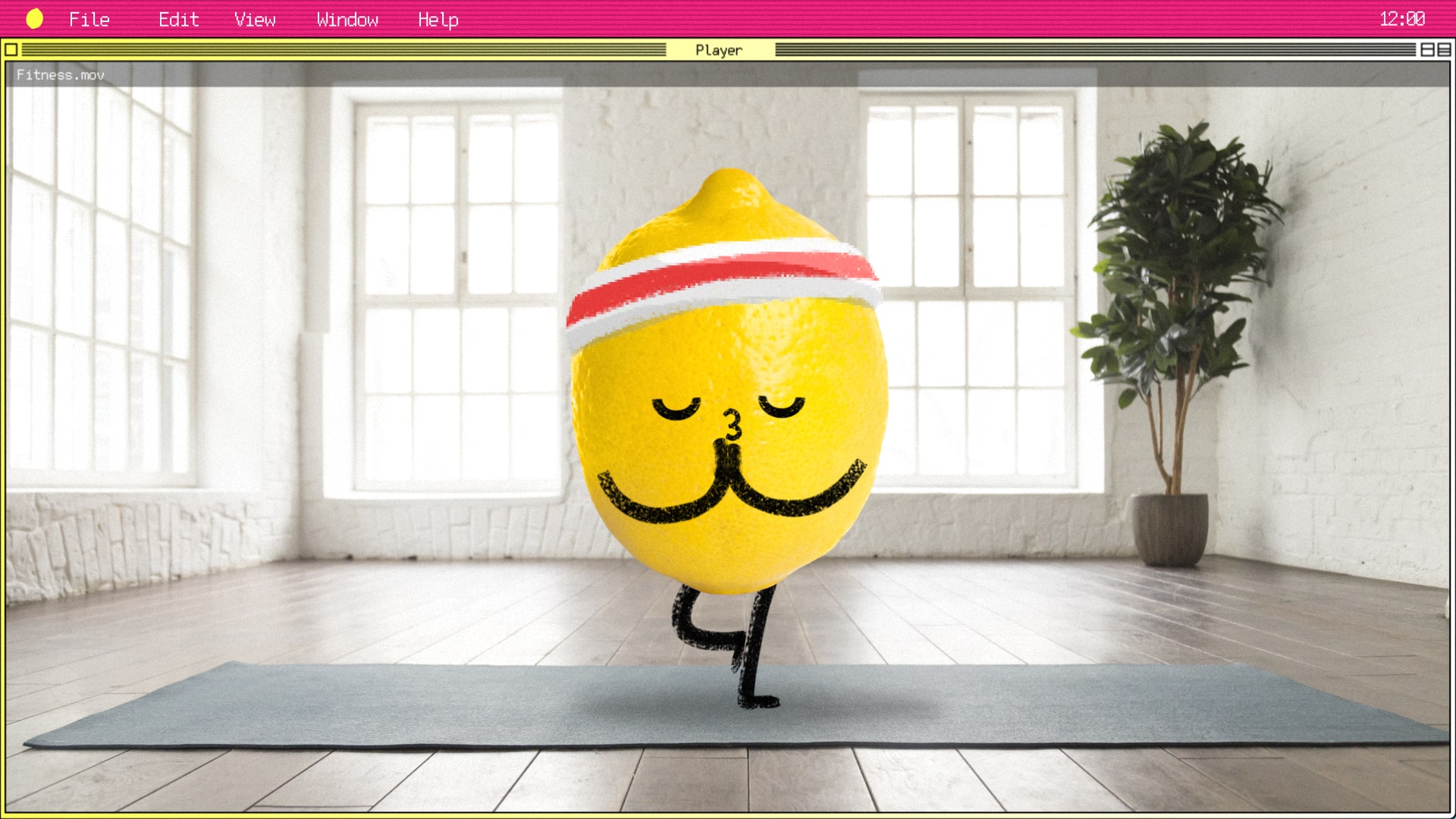Click the 12:00 clock in menu bar
Screen dimensions: 1456x819
click(x=1401, y=19)
